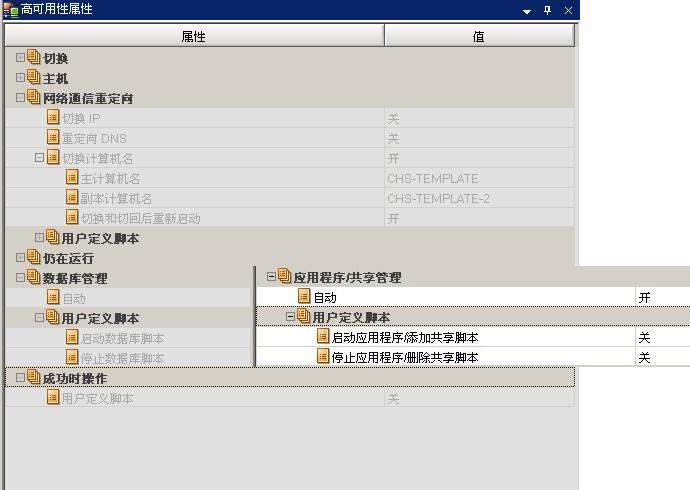Click the 启动数据库脚本 property icon
Screen dimensions: 690x490
(72, 337)
